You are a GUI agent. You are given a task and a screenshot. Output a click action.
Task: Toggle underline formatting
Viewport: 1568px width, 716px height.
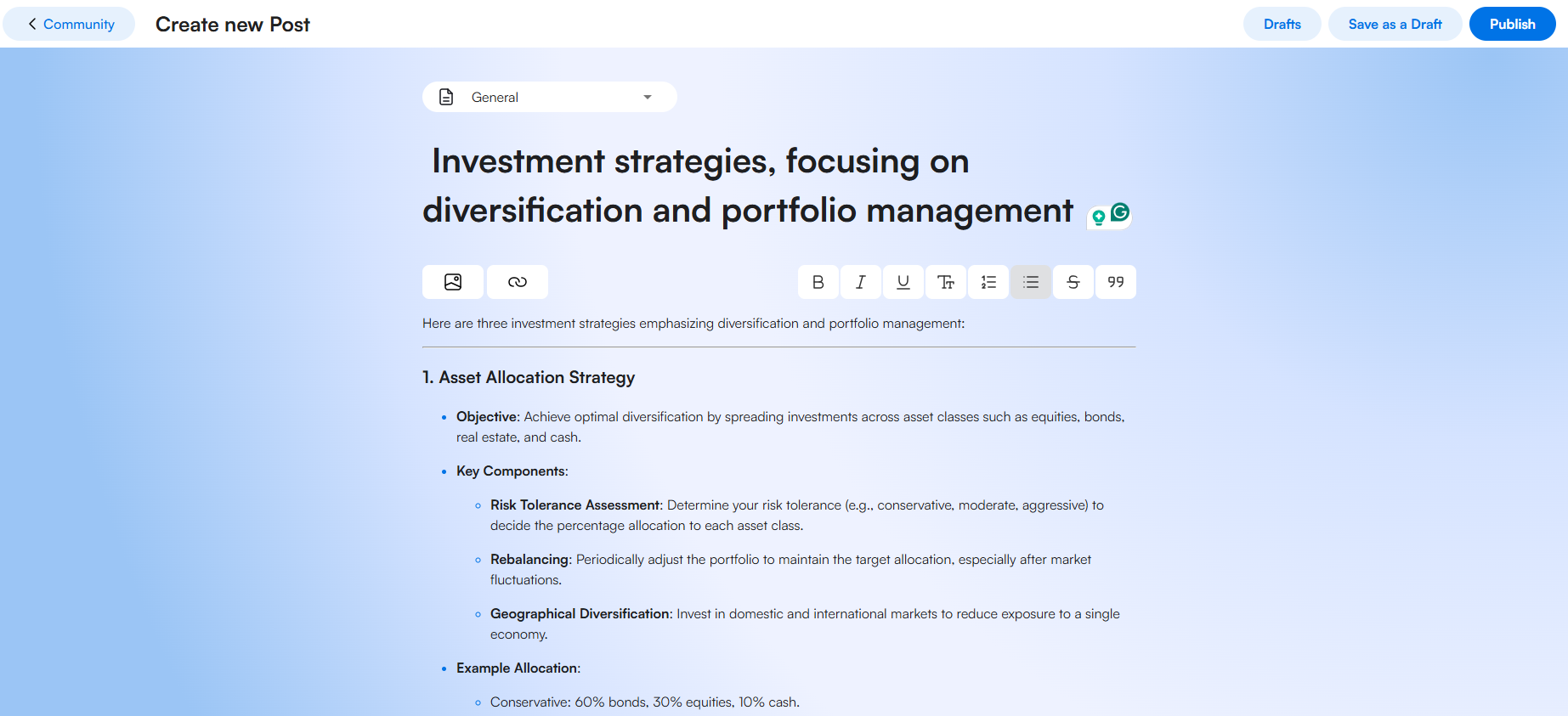click(903, 282)
